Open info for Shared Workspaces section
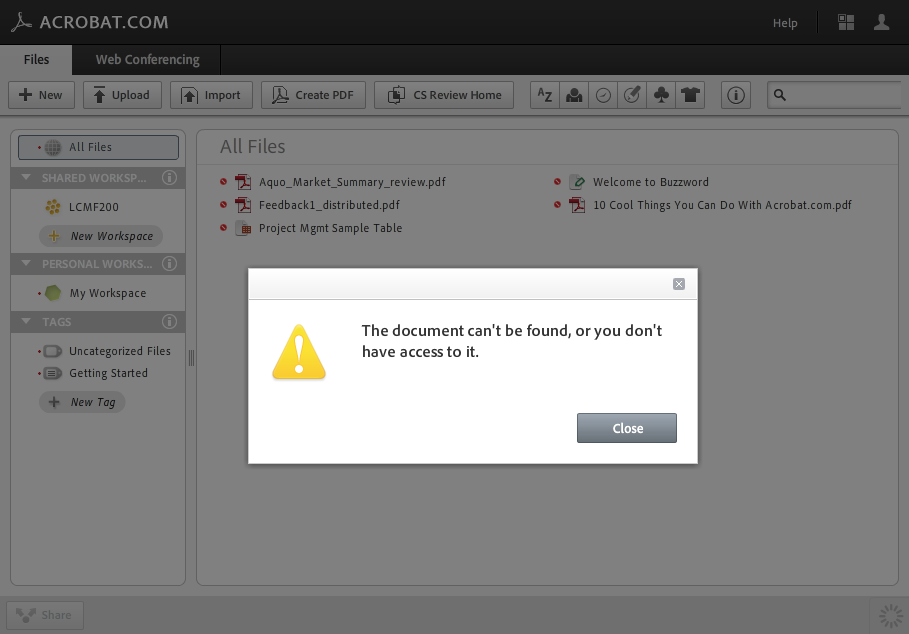909x634 pixels. click(169, 178)
